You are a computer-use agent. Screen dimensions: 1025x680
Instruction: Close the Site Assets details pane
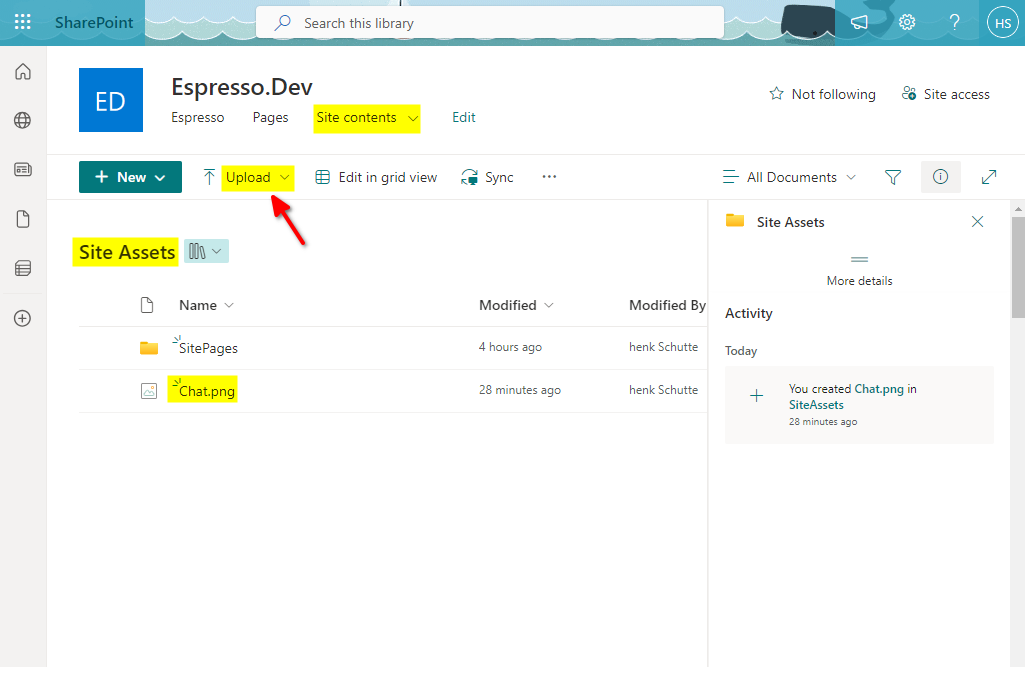point(977,221)
